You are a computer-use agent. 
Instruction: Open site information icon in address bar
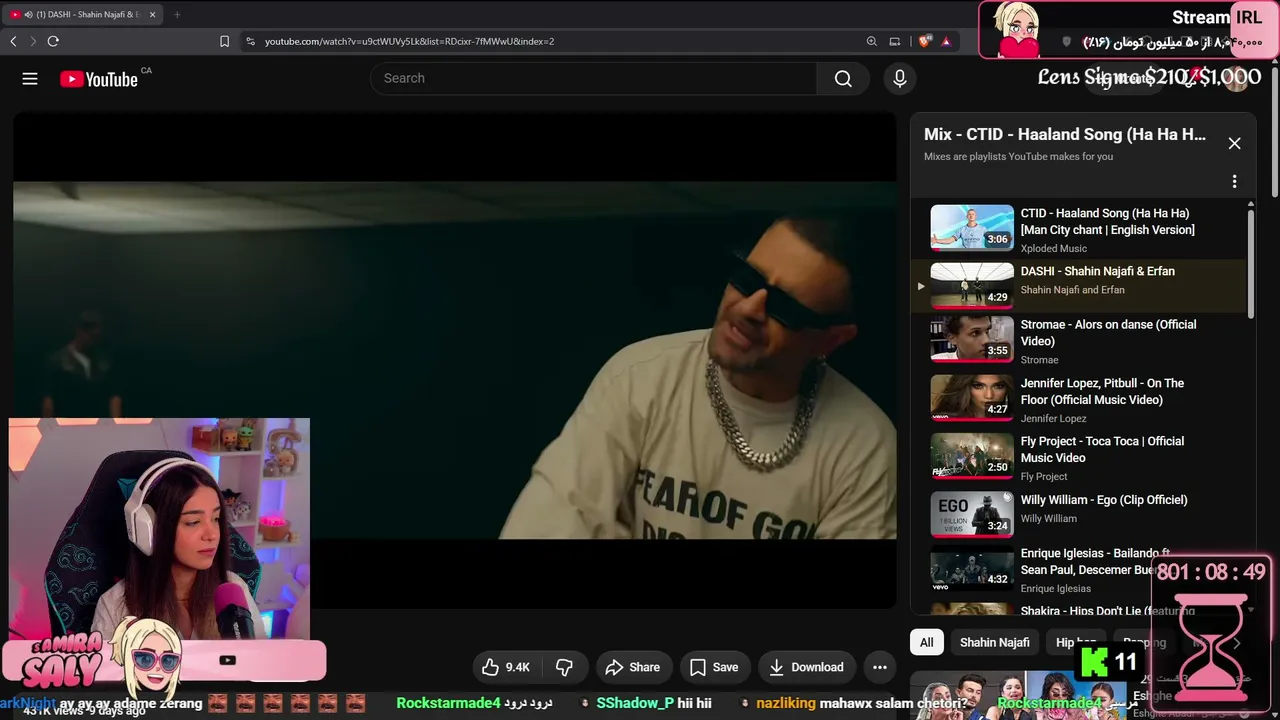pos(250,41)
